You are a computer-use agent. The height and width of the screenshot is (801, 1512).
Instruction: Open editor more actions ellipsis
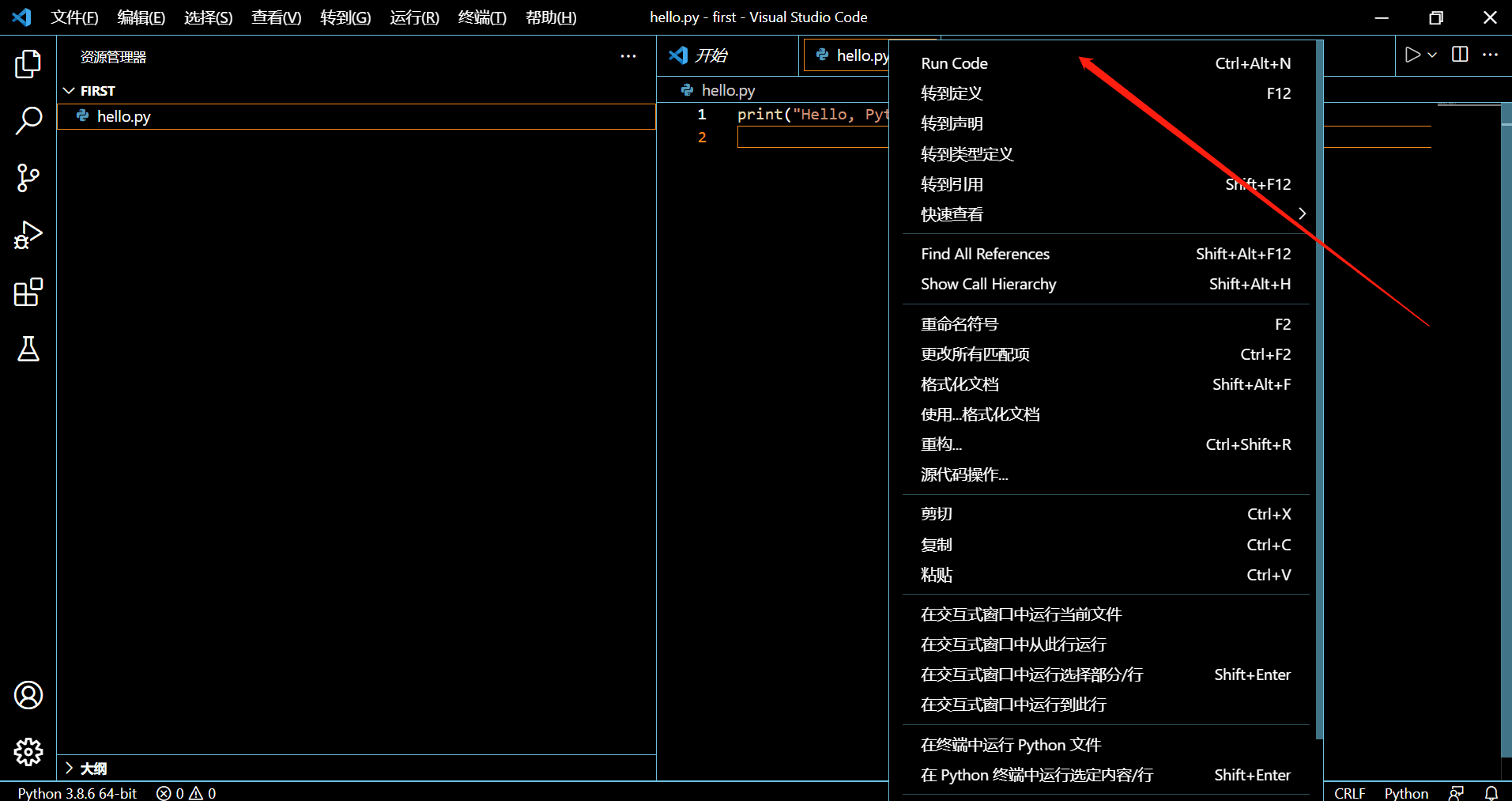pyautogui.click(x=1490, y=55)
